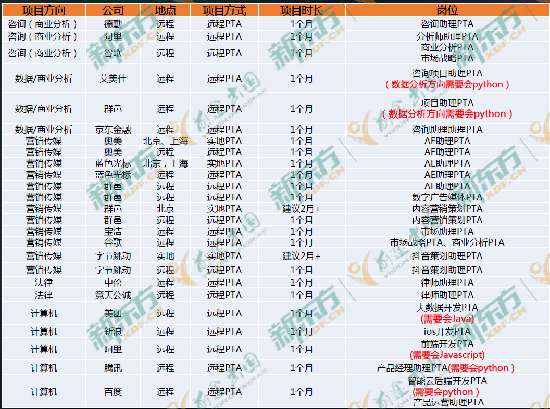
Task: Select the 中伦 company cell
Action: pos(113,283)
